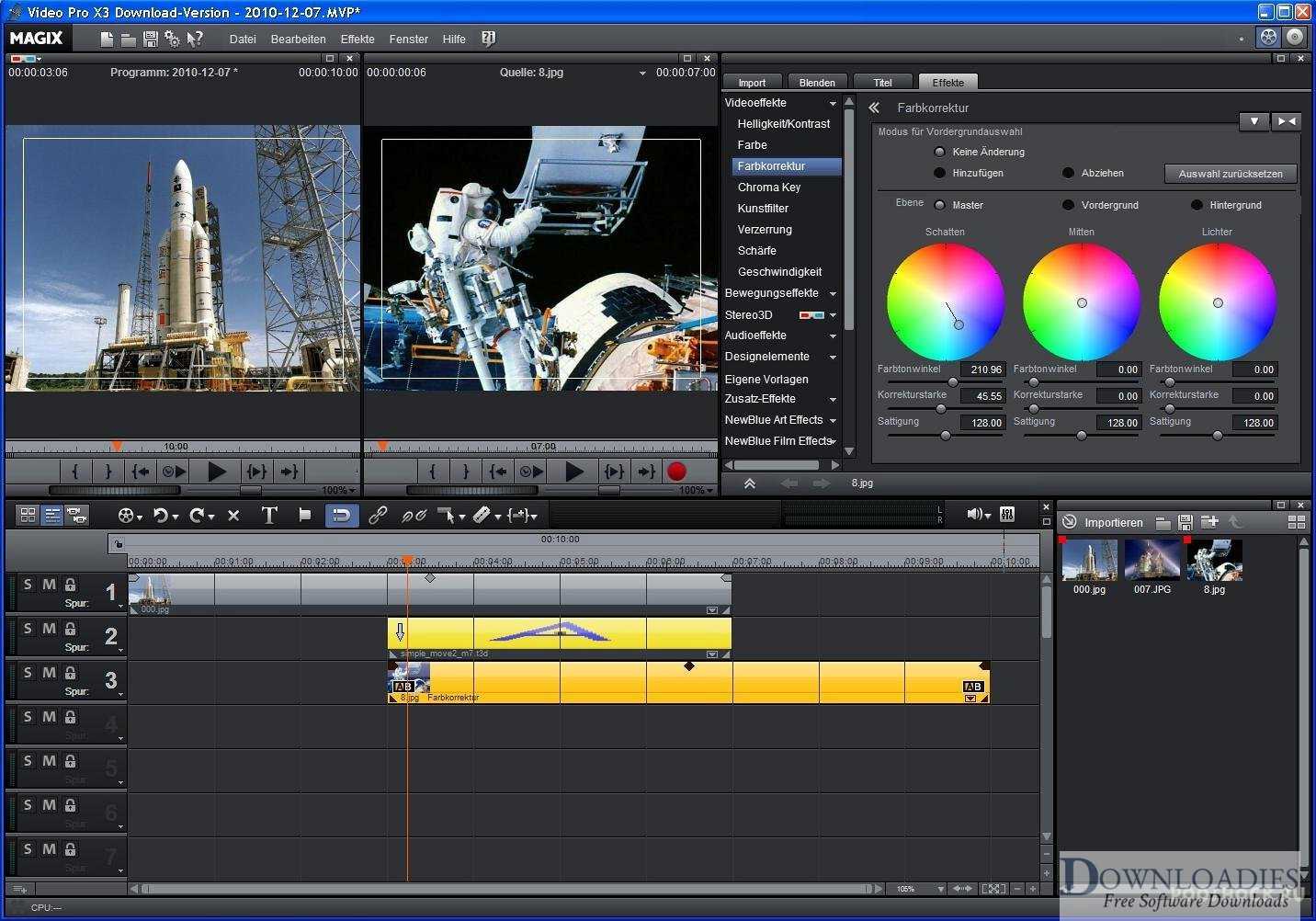This screenshot has height=921, width=1316.
Task: Click the Auswahl zurücksetzen button
Action: pos(1231,174)
